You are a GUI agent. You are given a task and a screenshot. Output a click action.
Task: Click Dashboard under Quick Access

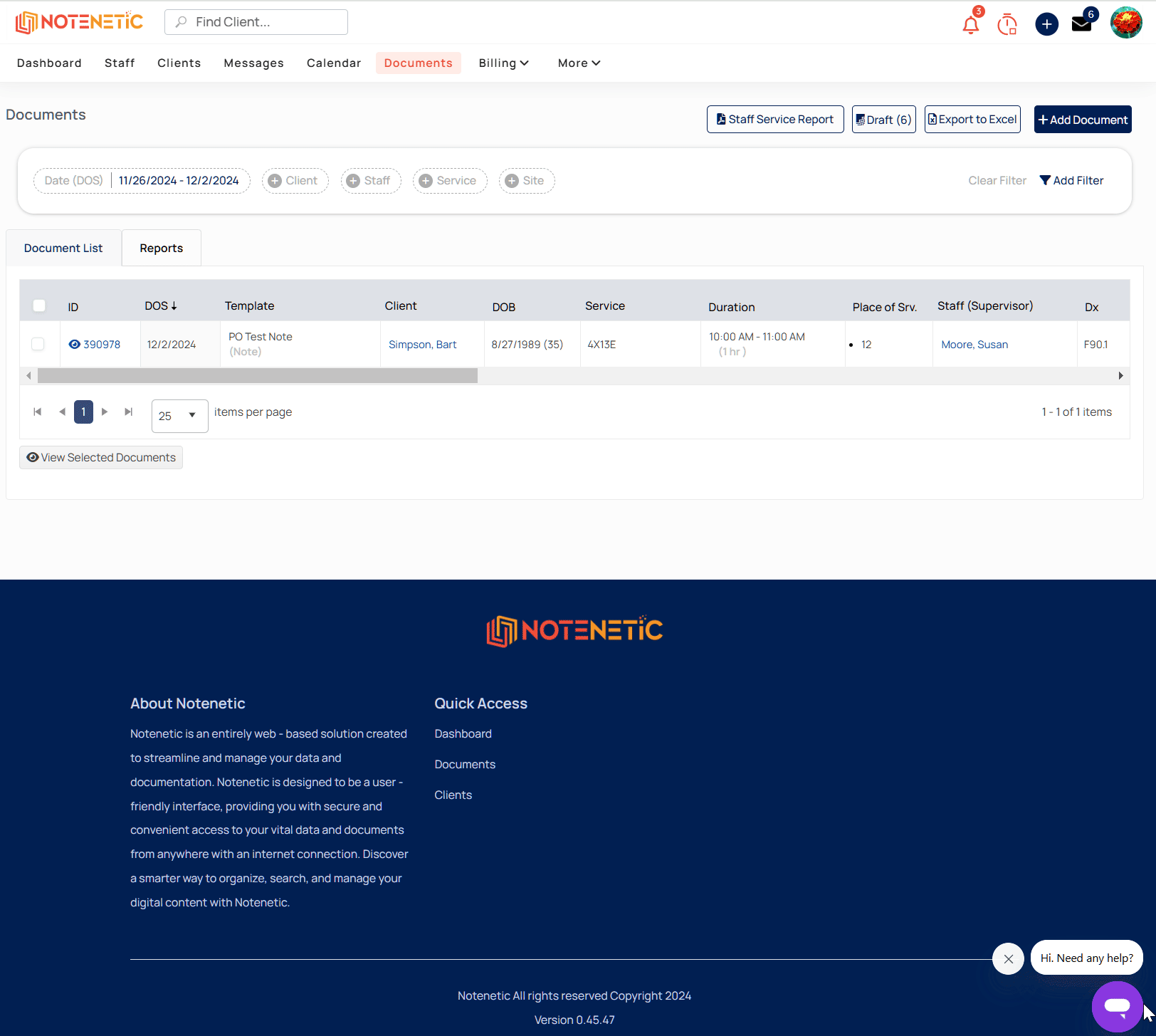(x=463, y=734)
